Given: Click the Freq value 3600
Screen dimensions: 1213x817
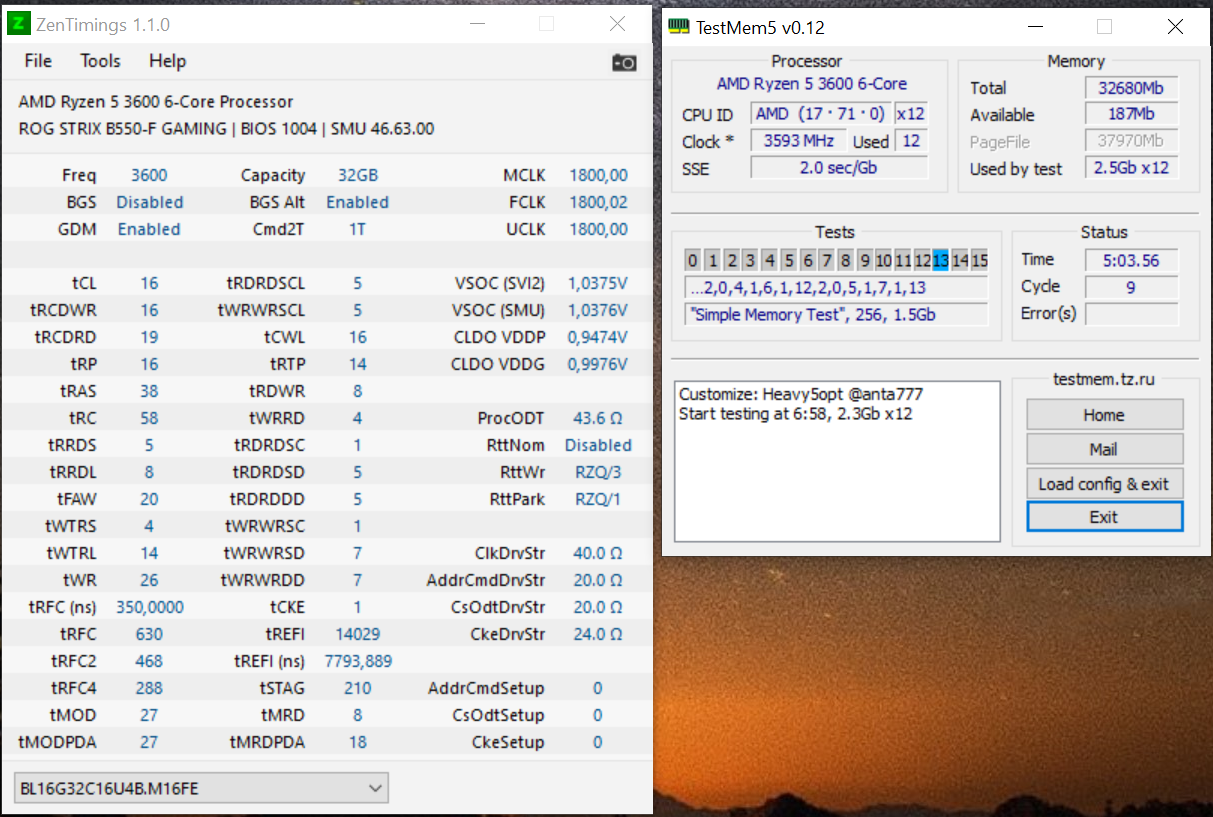Looking at the screenshot, I should pyautogui.click(x=149, y=175).
